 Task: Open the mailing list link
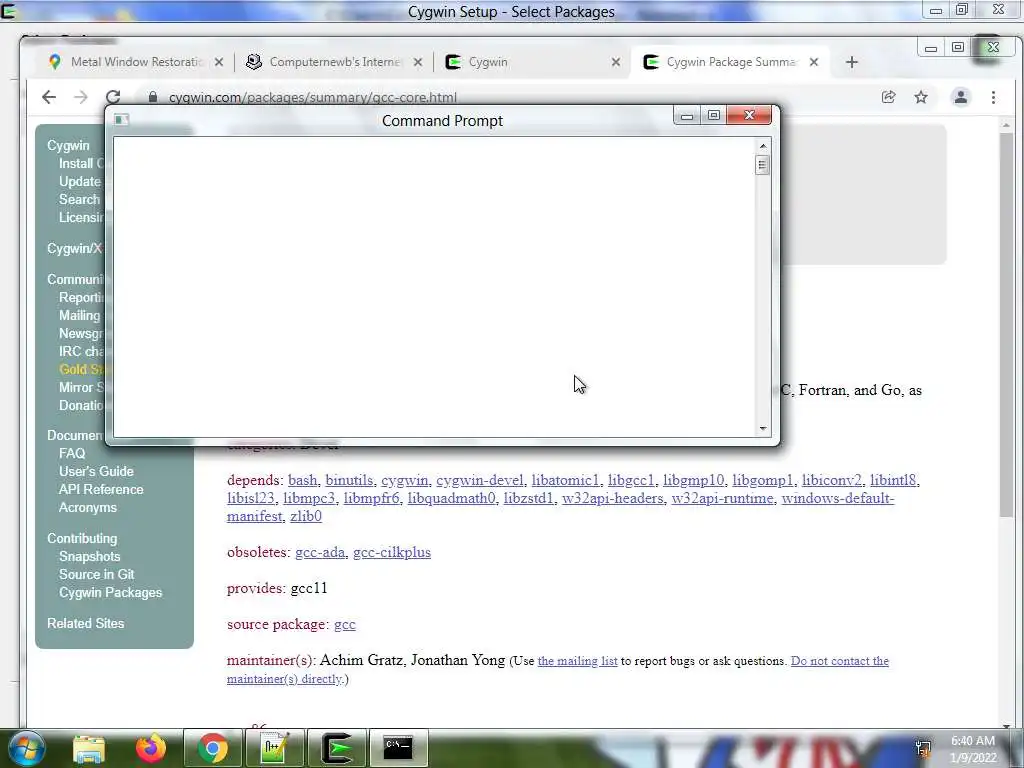pos(577,661)
